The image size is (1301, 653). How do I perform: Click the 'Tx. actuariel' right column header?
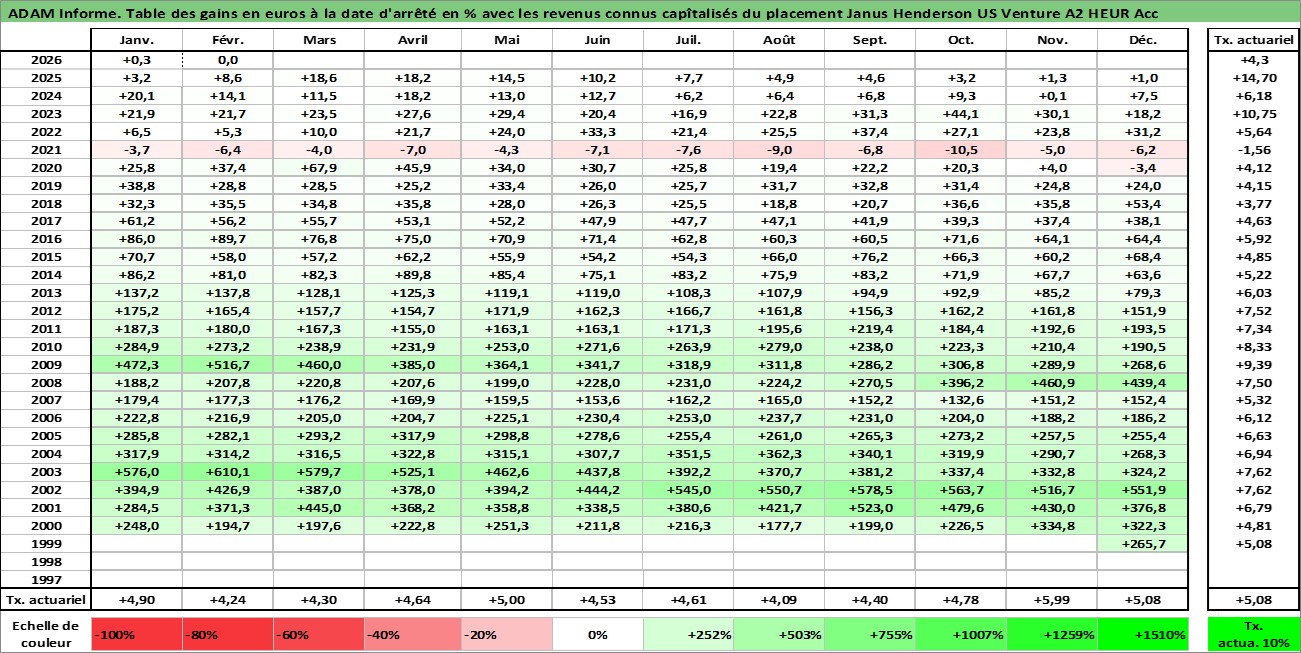1252,41
